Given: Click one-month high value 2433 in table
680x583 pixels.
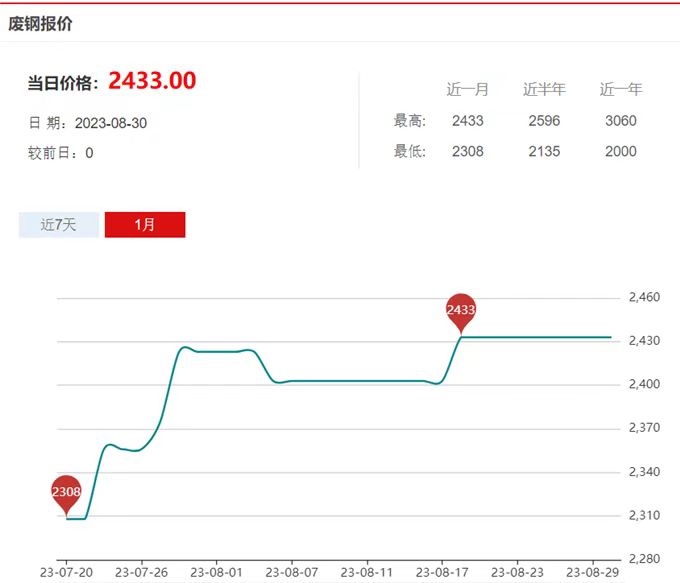Looking at the screenshot, I should [468, 121].
